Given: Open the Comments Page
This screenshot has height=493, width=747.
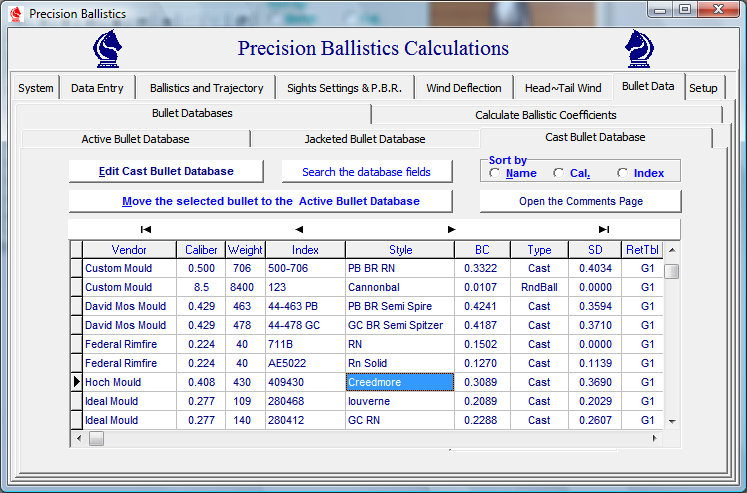Looking at the screenshot, I should click(580, 201).
